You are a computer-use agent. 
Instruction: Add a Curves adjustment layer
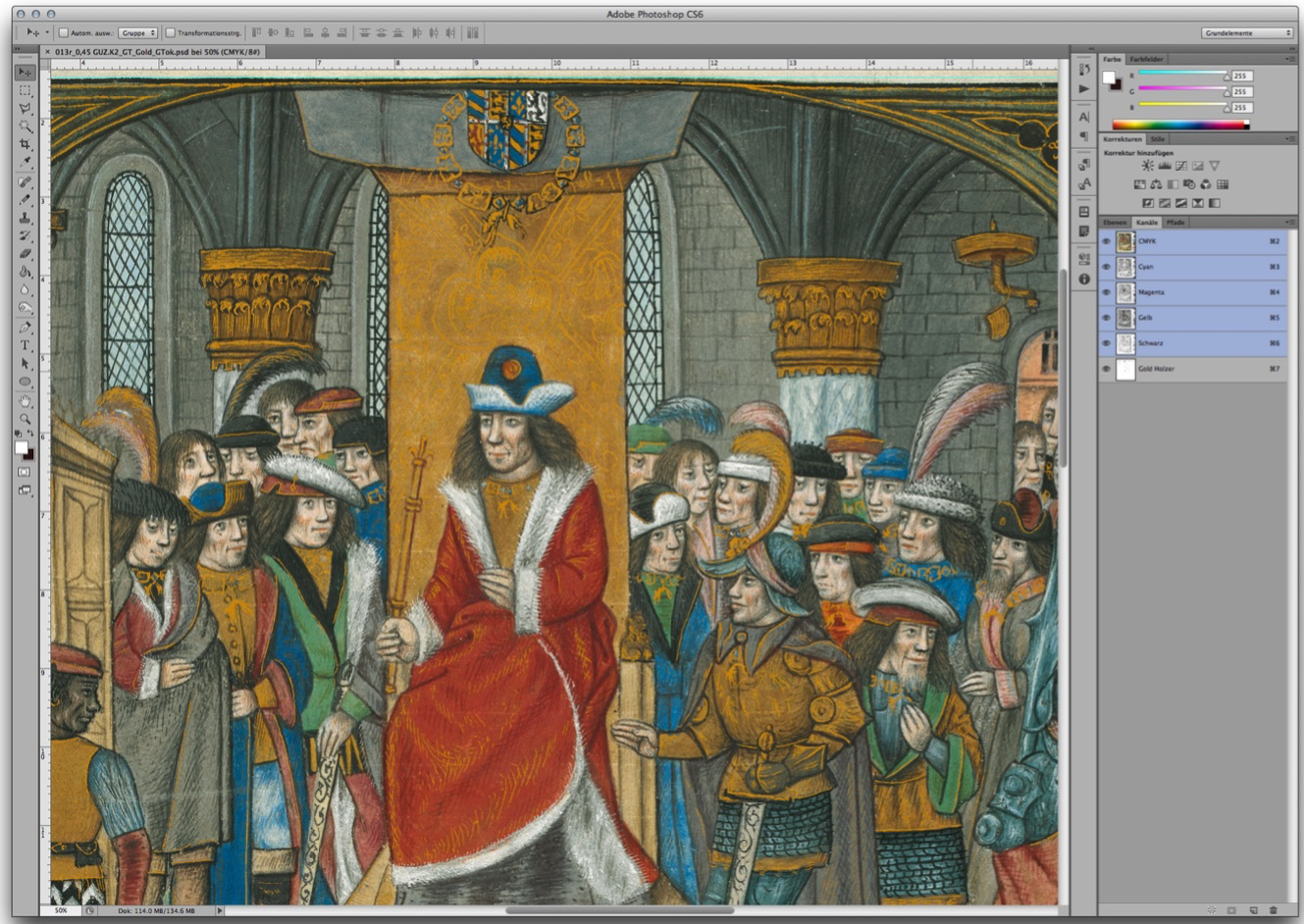pos(1180,166)
